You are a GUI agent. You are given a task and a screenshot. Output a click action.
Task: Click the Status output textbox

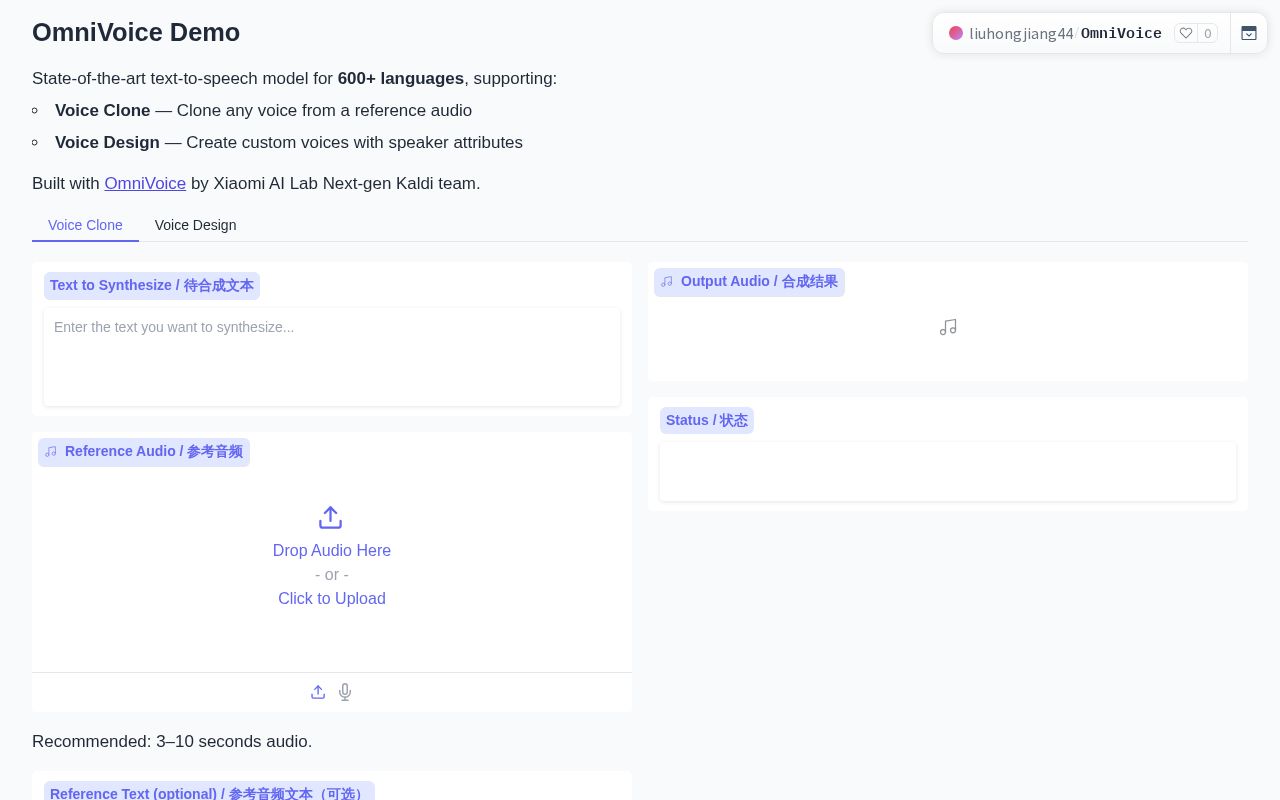[948, 472]
